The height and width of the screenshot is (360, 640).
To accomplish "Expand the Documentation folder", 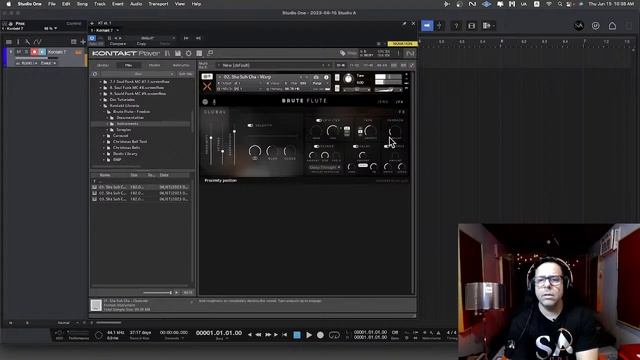I will [108, 118].
